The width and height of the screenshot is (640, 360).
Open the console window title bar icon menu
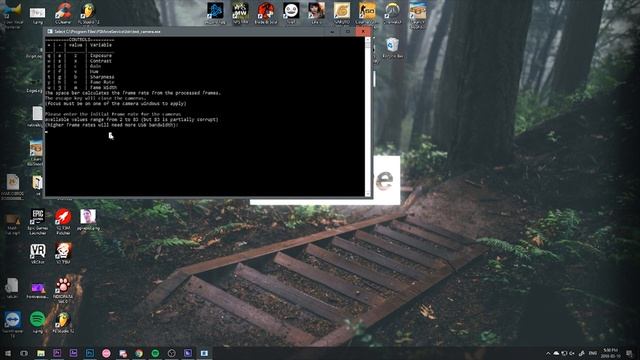(49, 31)
